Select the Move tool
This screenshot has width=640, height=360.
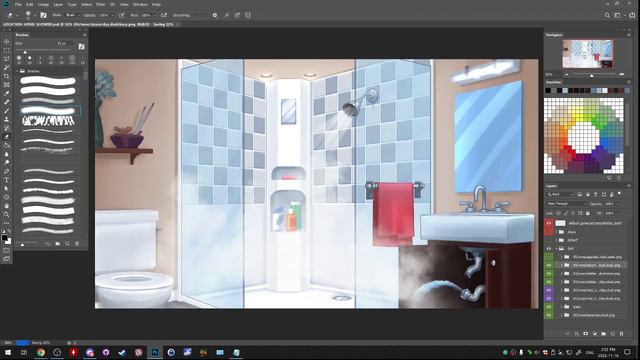pyautogui.click(x=7, y=42)
